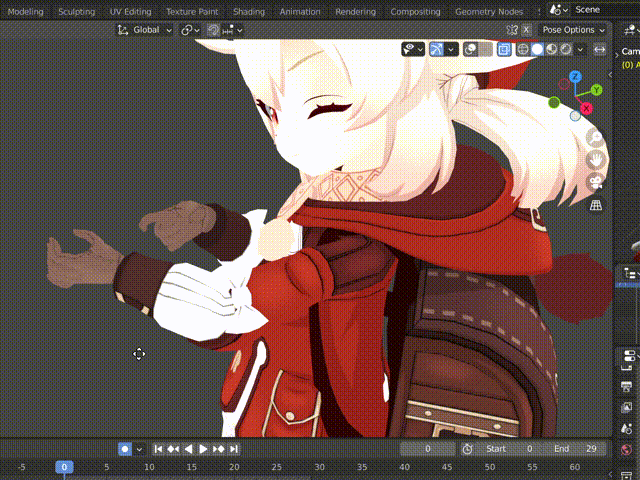Click the zoom magnifier viewport icon
Image resolution: width=640 pixels, height=480 pixels.
click(x=596, y=138)
